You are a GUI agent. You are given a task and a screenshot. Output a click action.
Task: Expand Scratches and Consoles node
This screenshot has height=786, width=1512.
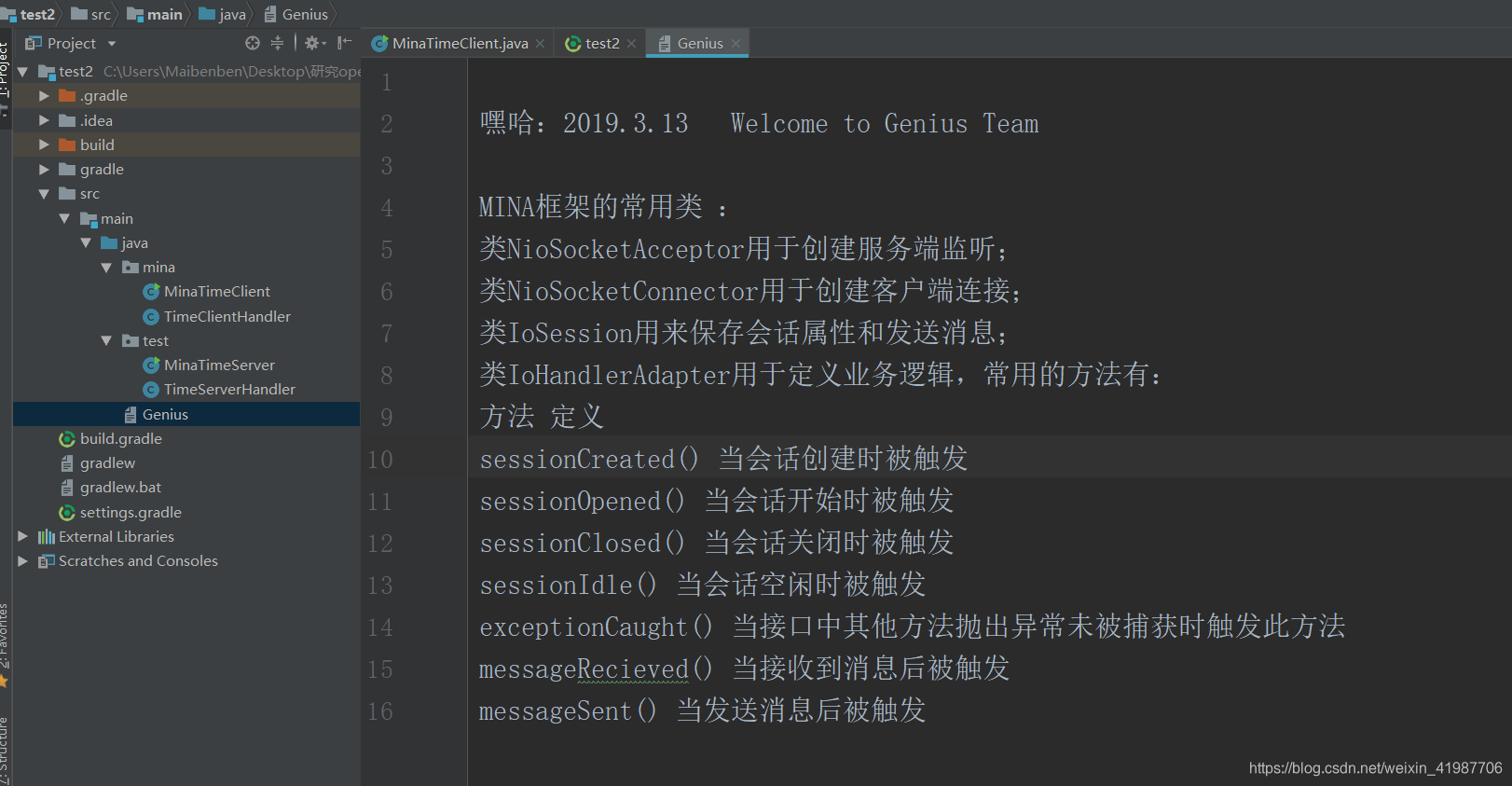point(22,560)
